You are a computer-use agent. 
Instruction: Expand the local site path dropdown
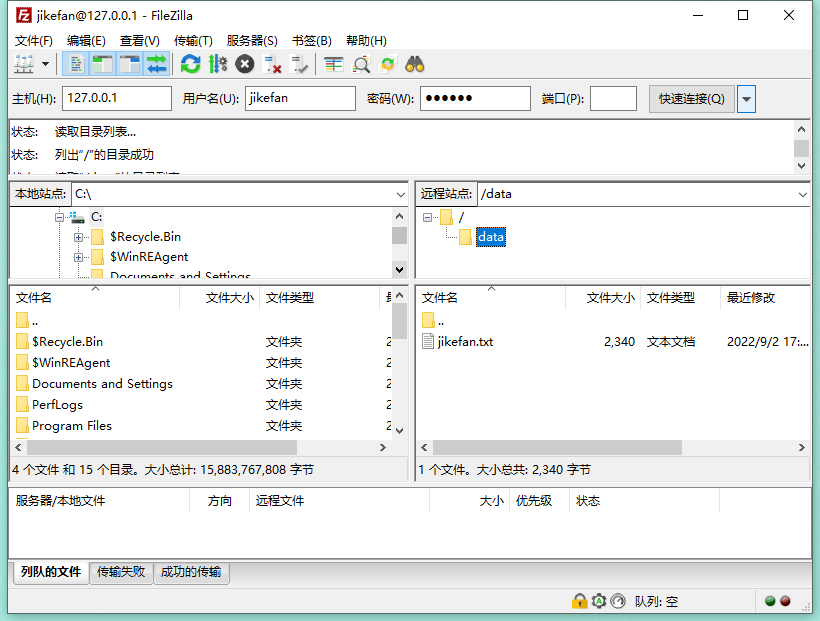click(401, 195)
